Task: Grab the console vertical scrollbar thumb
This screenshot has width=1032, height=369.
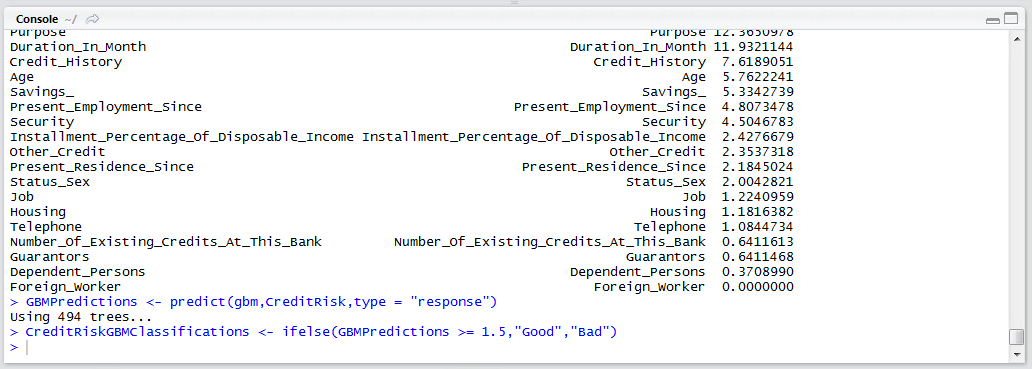Action: click(1016, 337)
